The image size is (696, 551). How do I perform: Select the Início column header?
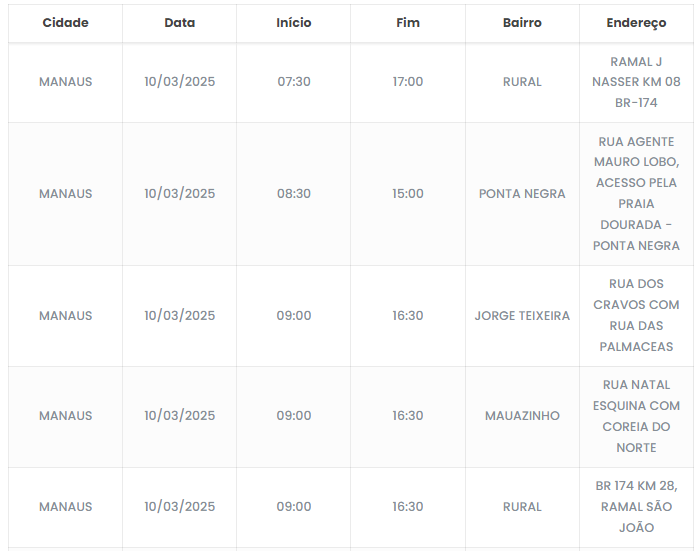[294, 22]
